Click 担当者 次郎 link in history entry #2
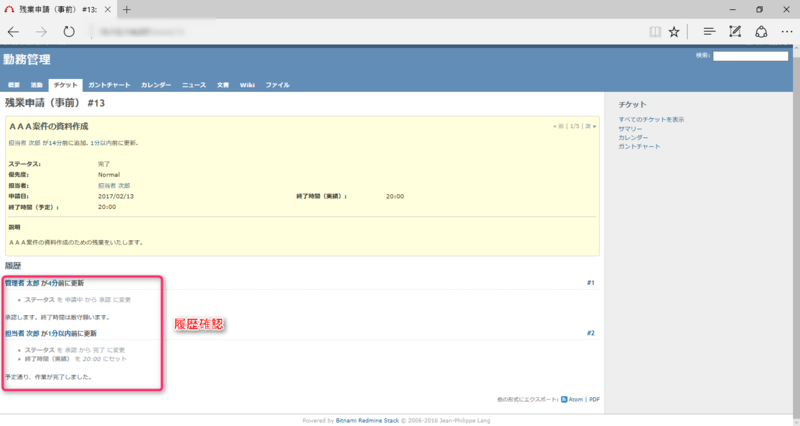The image size is (800, 426). tap(22, 333)
